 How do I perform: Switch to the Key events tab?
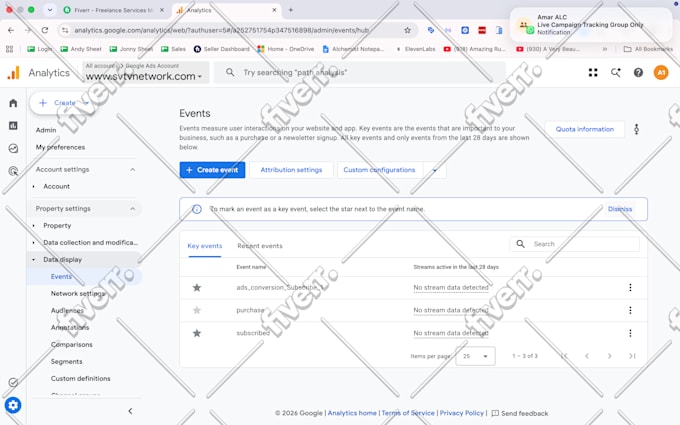pyautogui.click(x=205, y=246)
